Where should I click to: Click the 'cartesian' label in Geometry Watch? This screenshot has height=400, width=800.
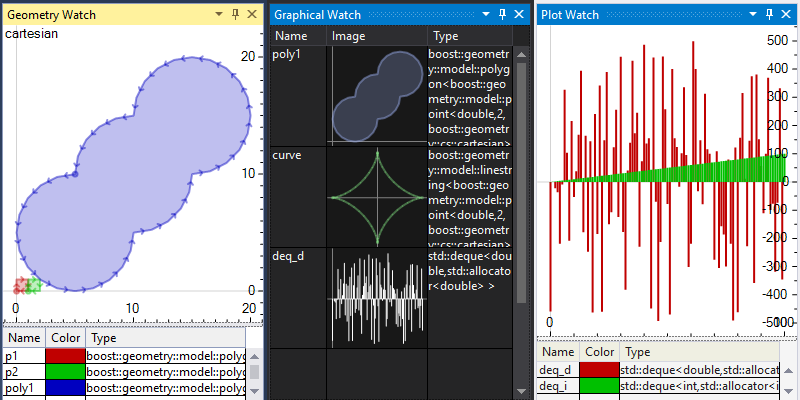pos(31,34)
